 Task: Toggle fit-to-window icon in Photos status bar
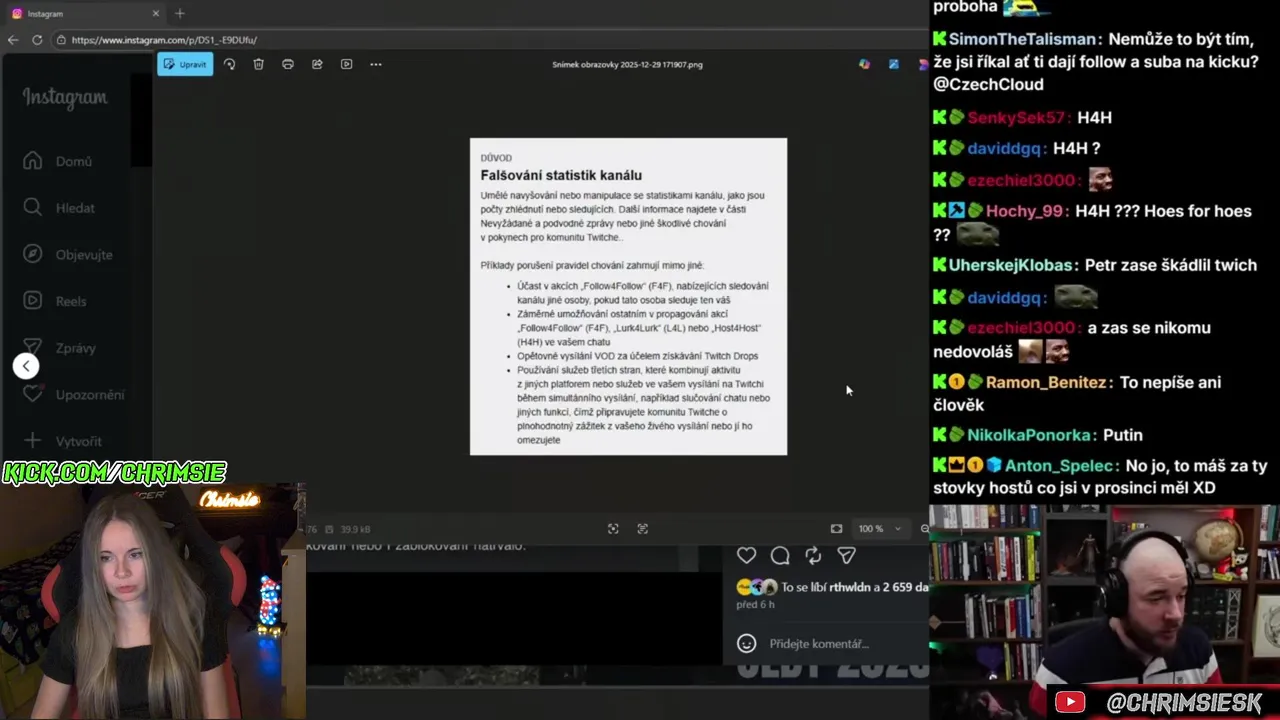pos(836,529)
